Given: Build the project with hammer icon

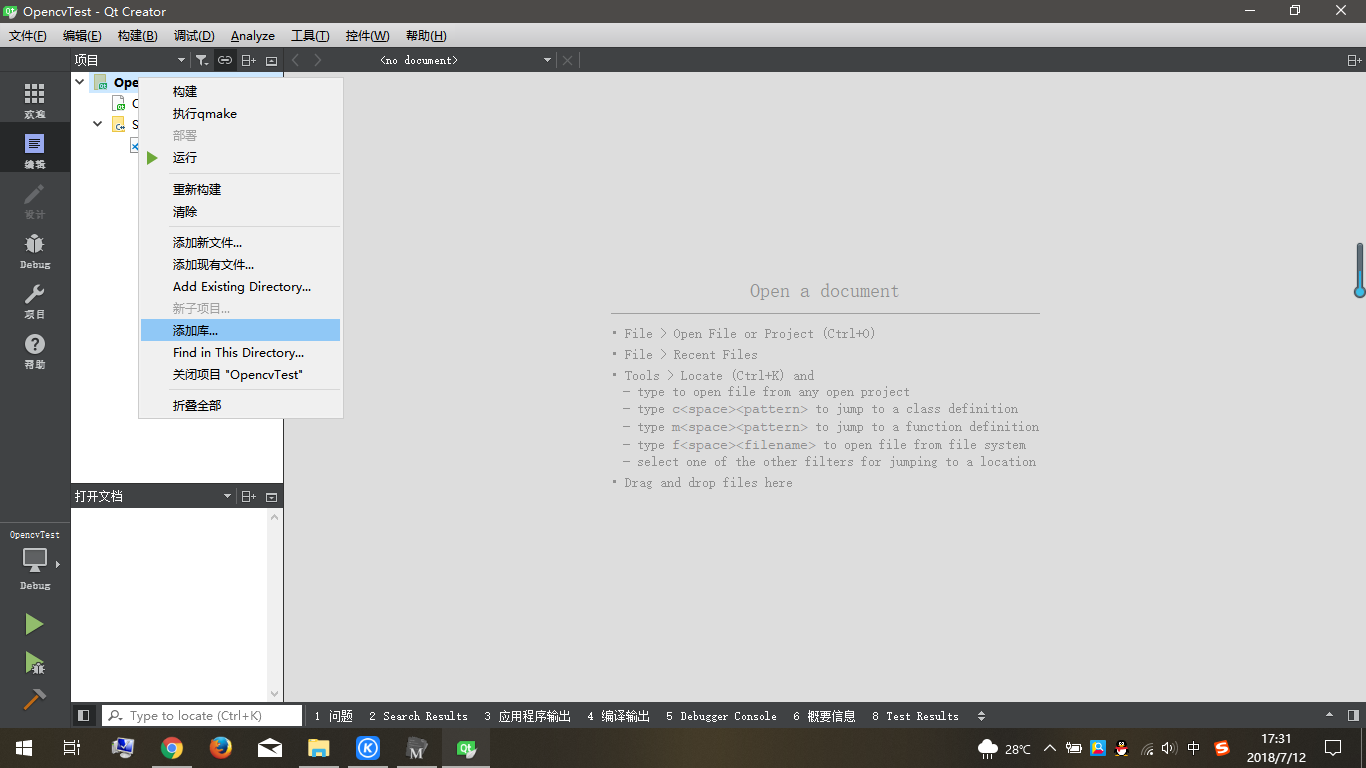Looking at the screenshot, I should [x=34, y=699].
